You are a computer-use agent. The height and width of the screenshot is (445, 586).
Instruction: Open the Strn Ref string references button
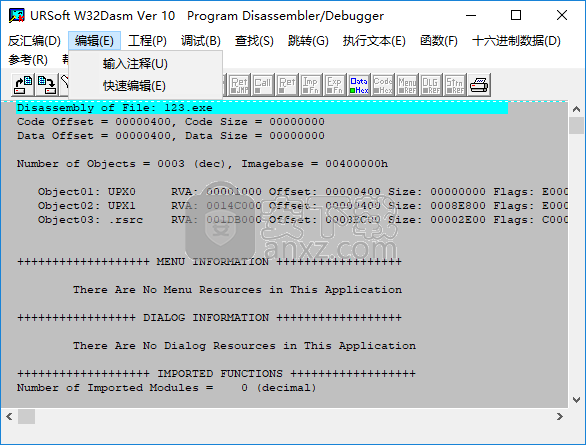[454, 85]
